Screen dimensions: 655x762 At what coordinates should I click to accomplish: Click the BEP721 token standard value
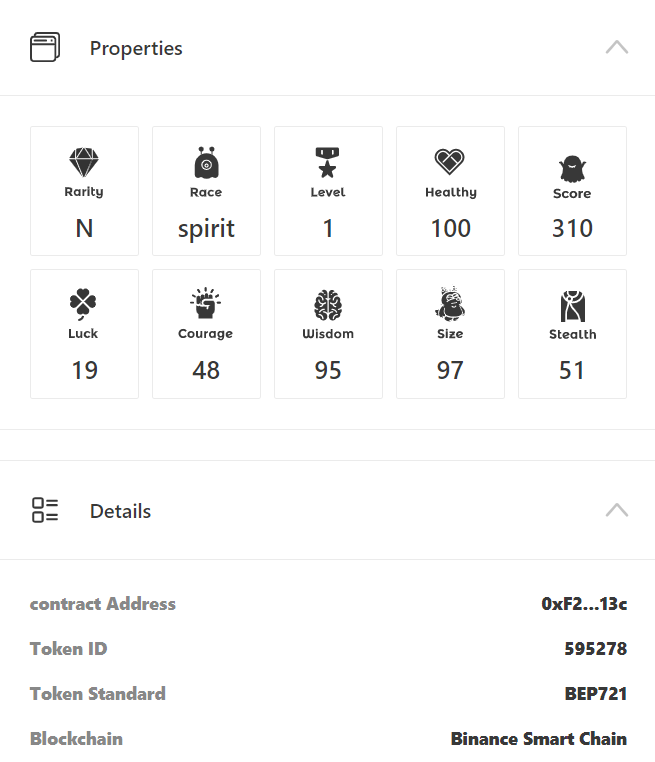595,694
